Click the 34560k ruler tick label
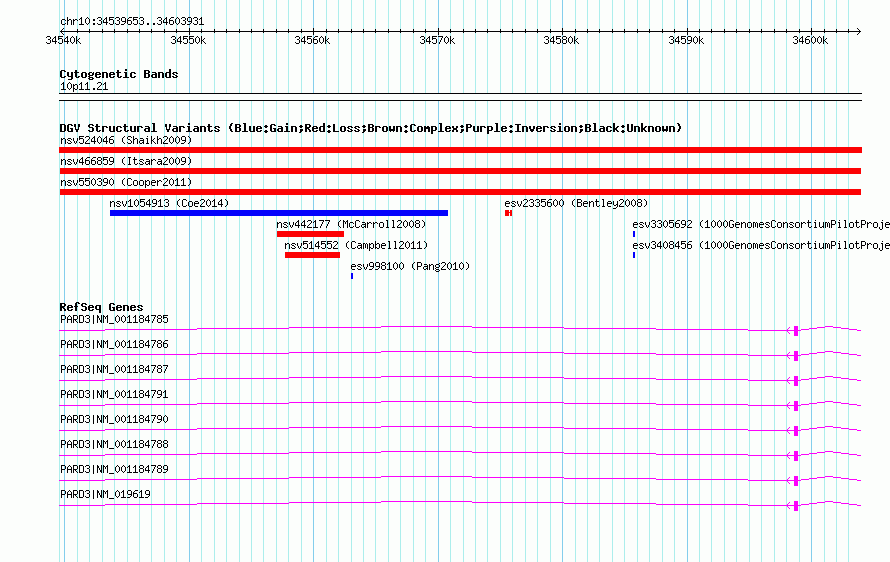 (x=312, y=40)
